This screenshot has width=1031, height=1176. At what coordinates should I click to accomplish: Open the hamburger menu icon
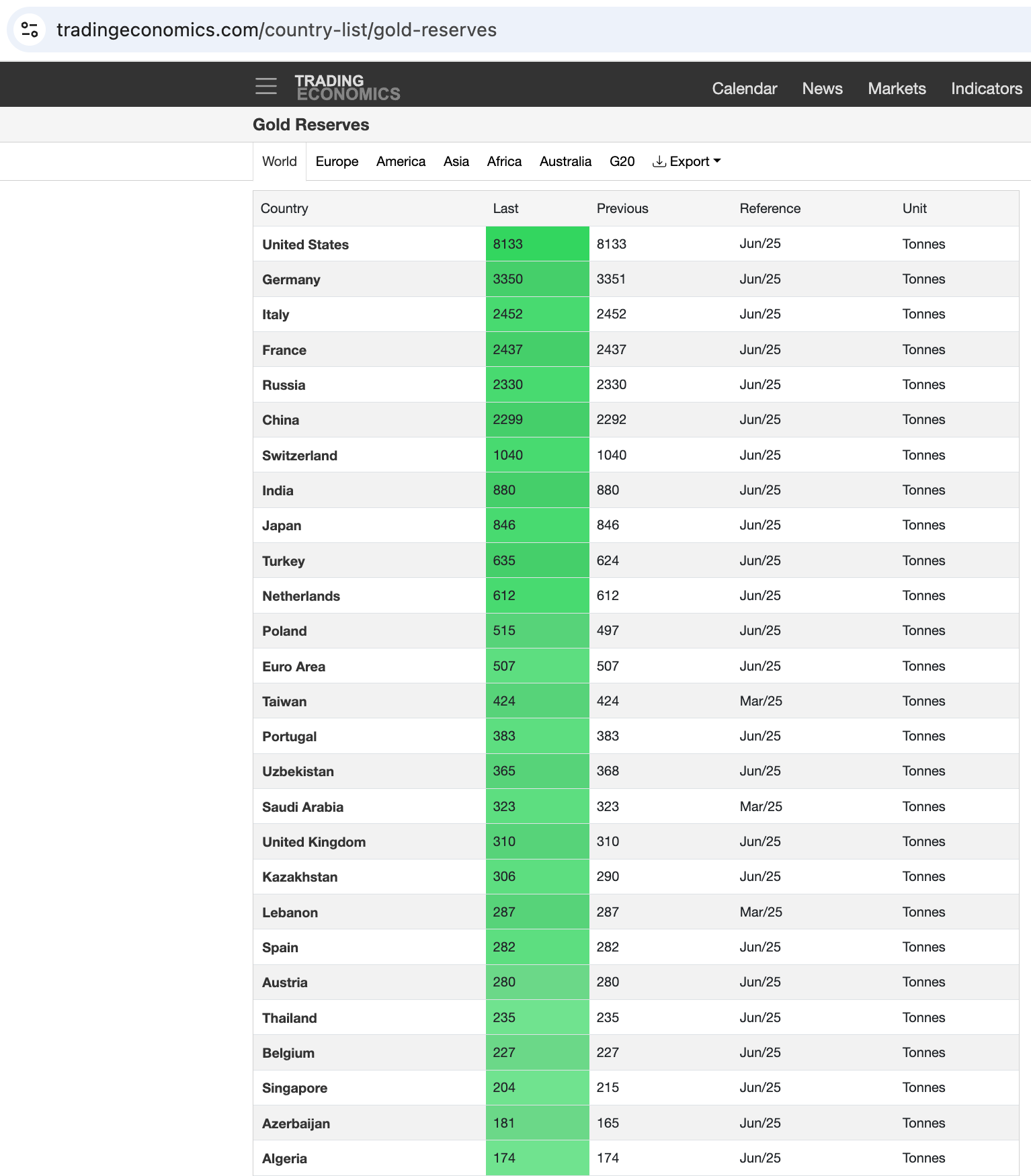(x=266, y=86)
